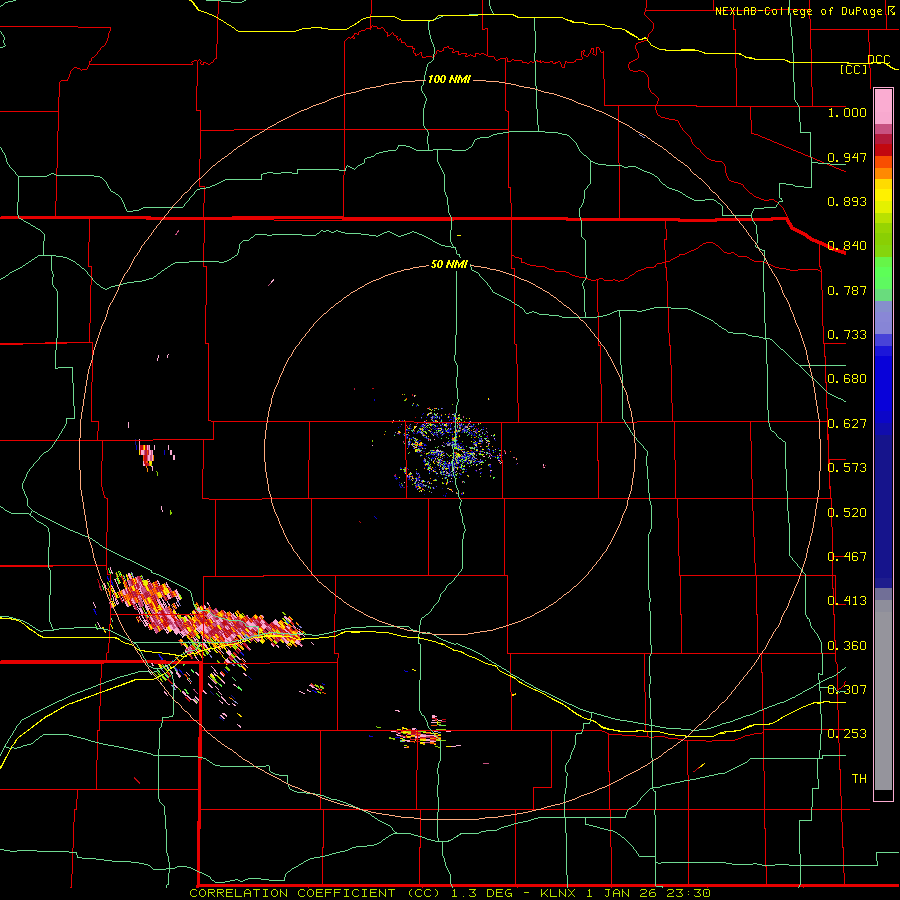Click the 0.787 scale value

(x=847, y=290)
